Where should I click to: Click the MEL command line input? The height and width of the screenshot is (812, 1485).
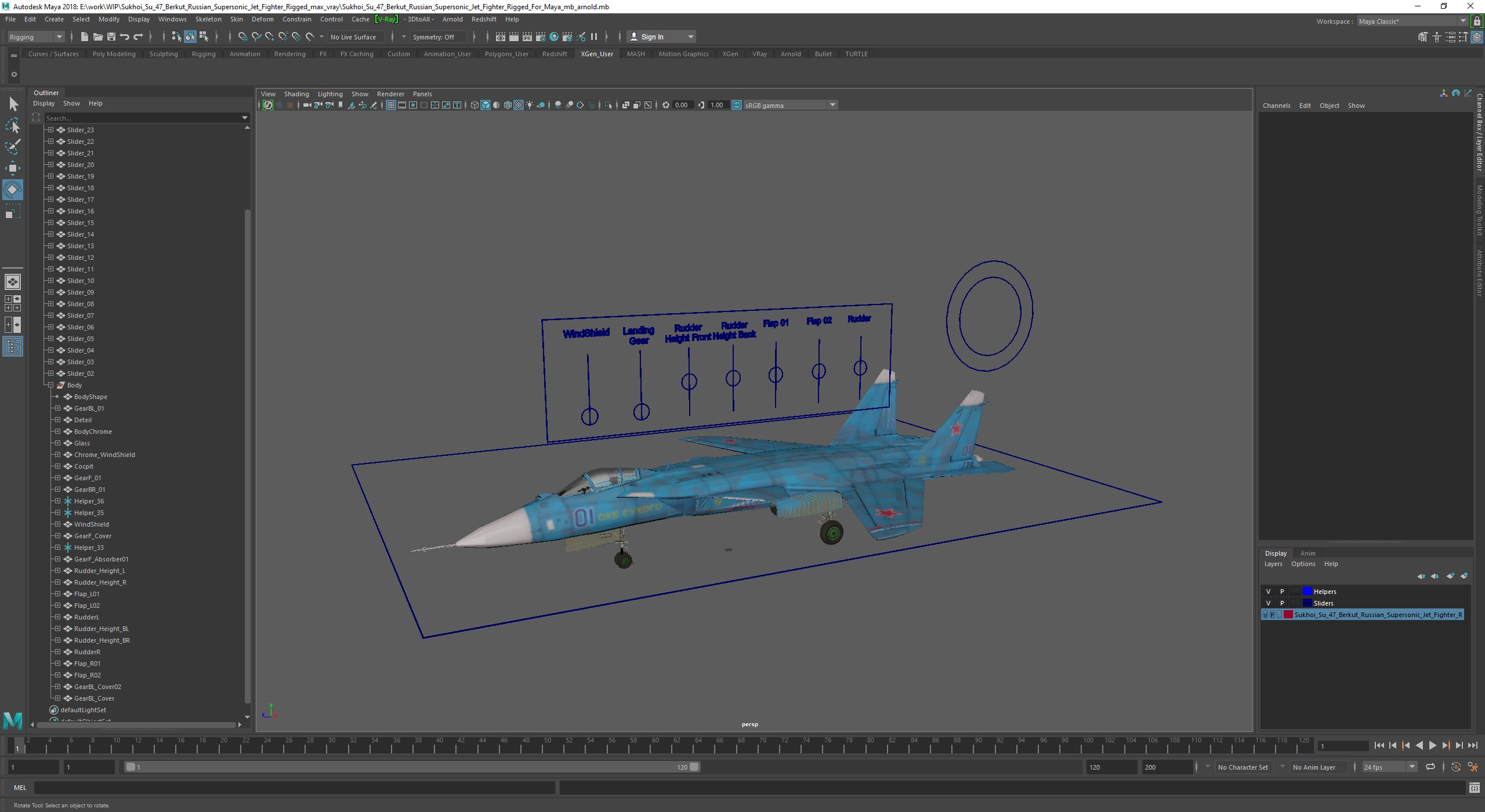coord(295,788)
